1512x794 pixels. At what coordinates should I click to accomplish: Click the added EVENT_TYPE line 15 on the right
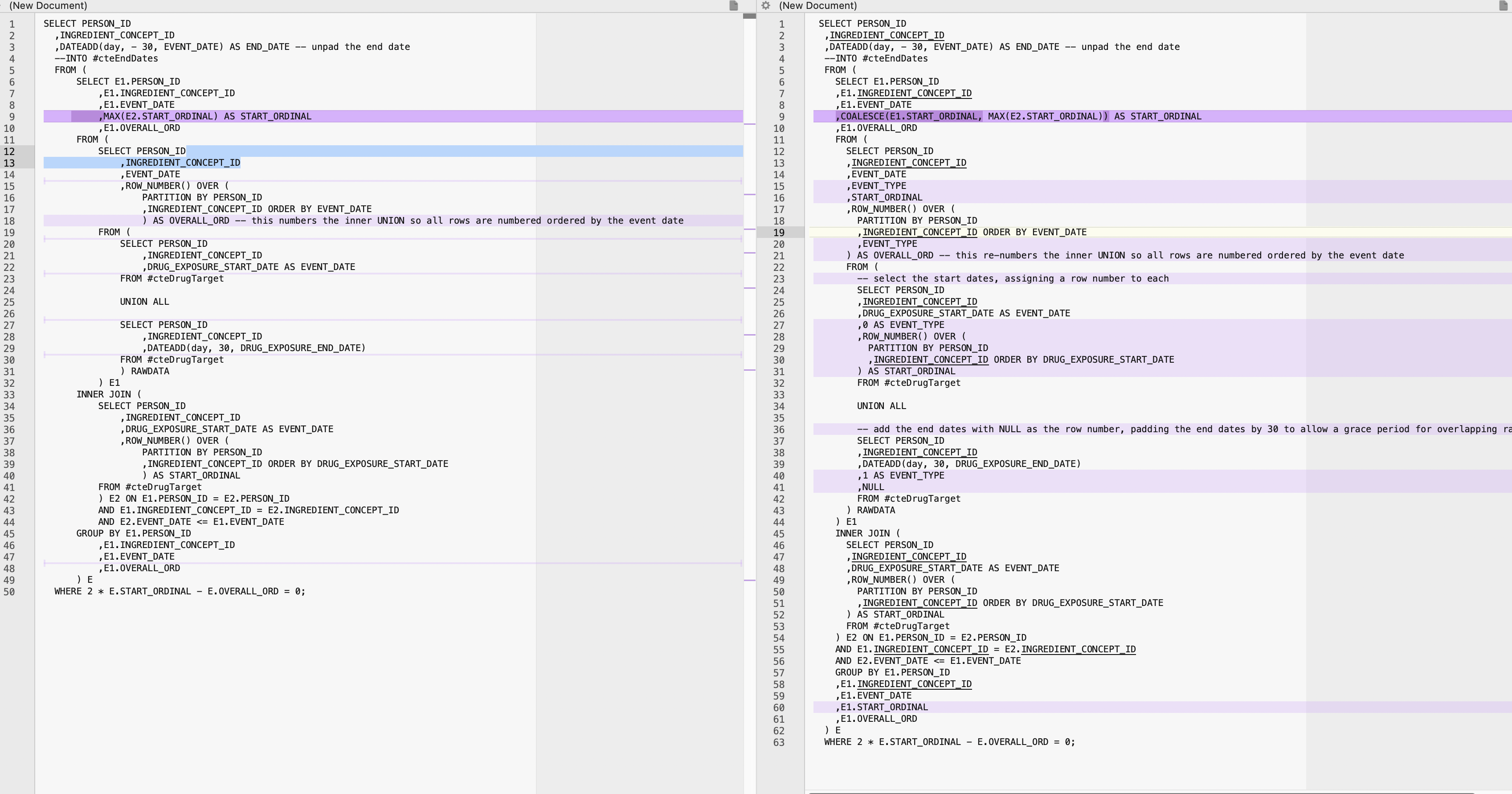878,185
